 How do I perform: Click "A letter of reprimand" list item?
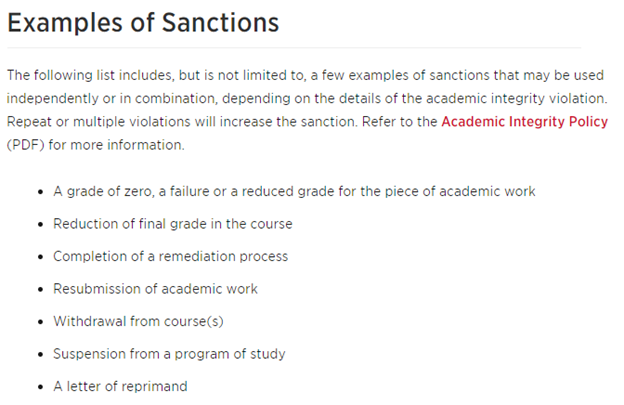coord(120,386)
